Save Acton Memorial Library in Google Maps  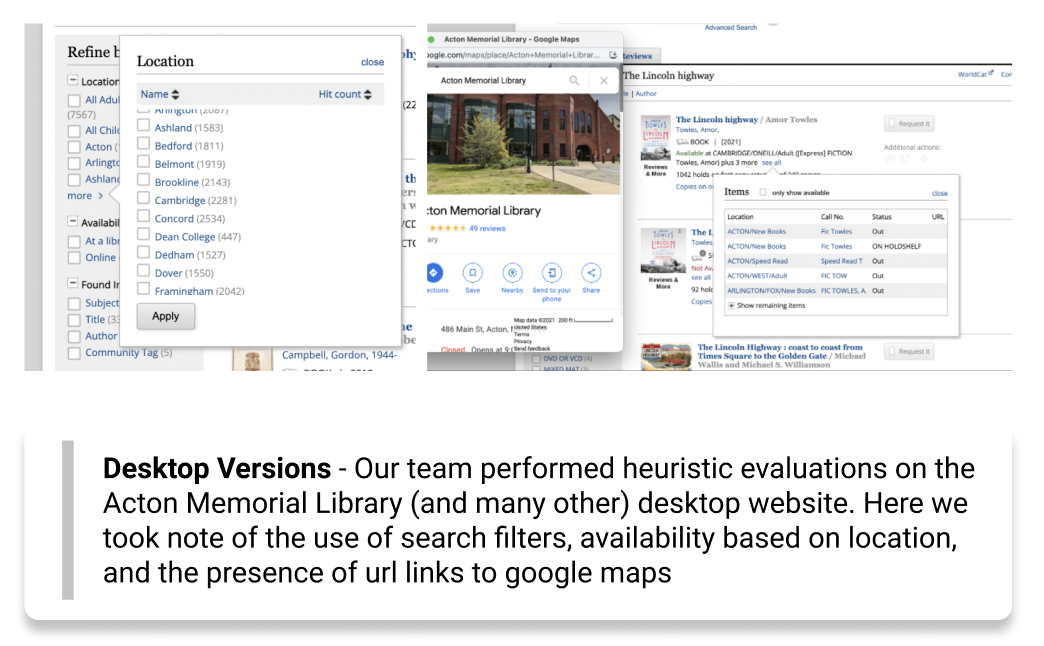click(x=473, y=272)
